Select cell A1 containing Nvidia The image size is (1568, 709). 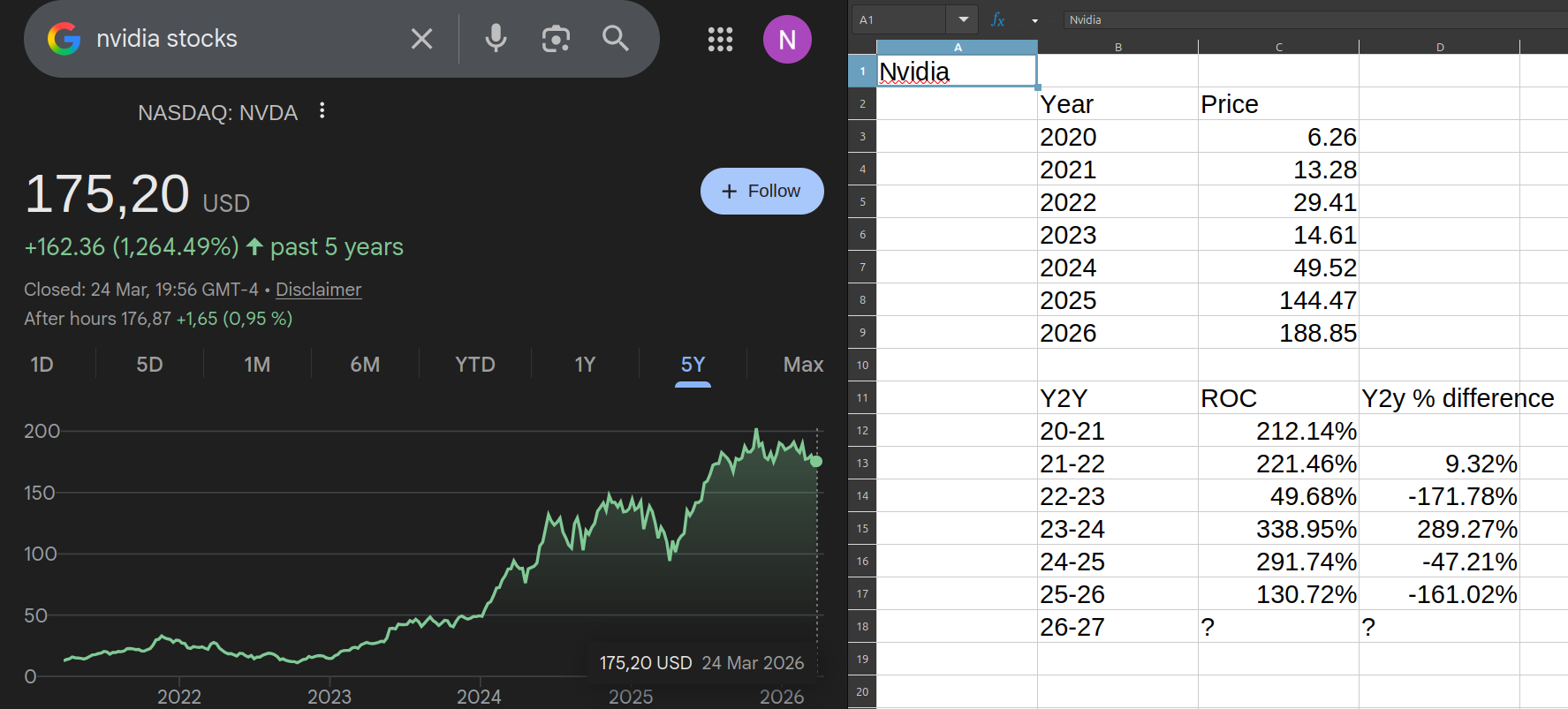[957, 71]
